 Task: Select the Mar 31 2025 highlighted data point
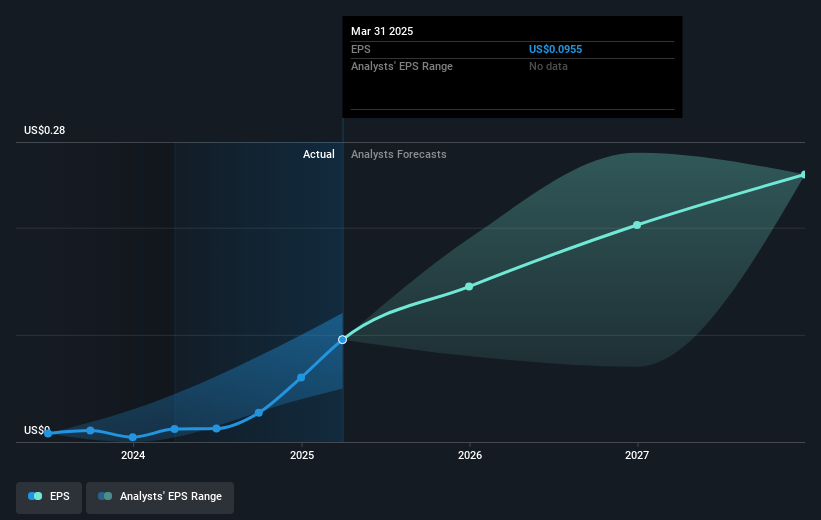pyautogui.click(x=342, y=340)
